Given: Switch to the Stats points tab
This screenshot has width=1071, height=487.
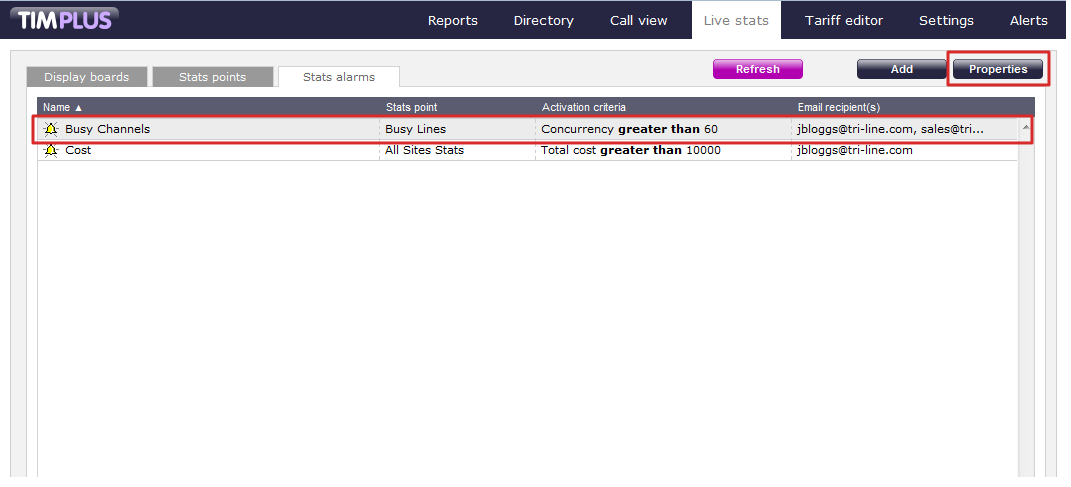Looking at the screenshot, I should click(x=212, y=77).
